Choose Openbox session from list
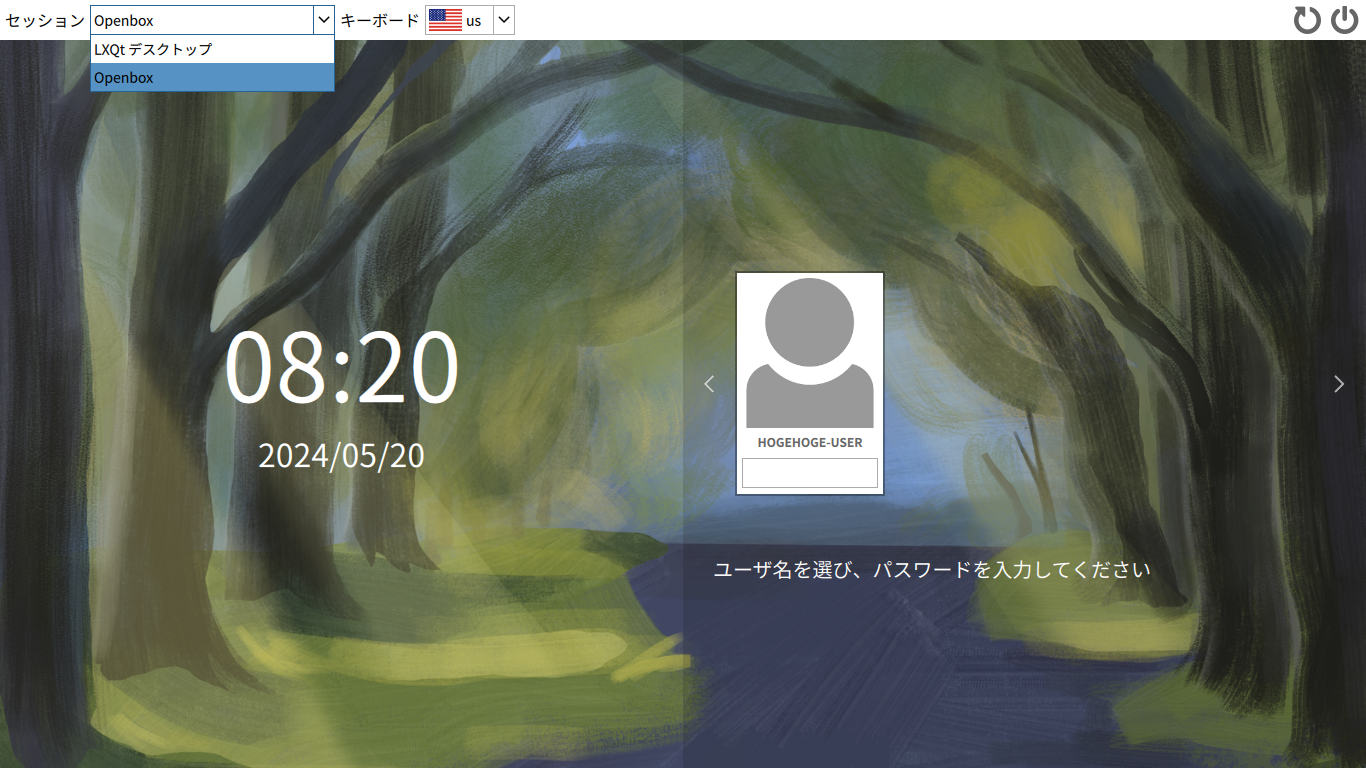1366x768 pixels. tap(212, 77)
